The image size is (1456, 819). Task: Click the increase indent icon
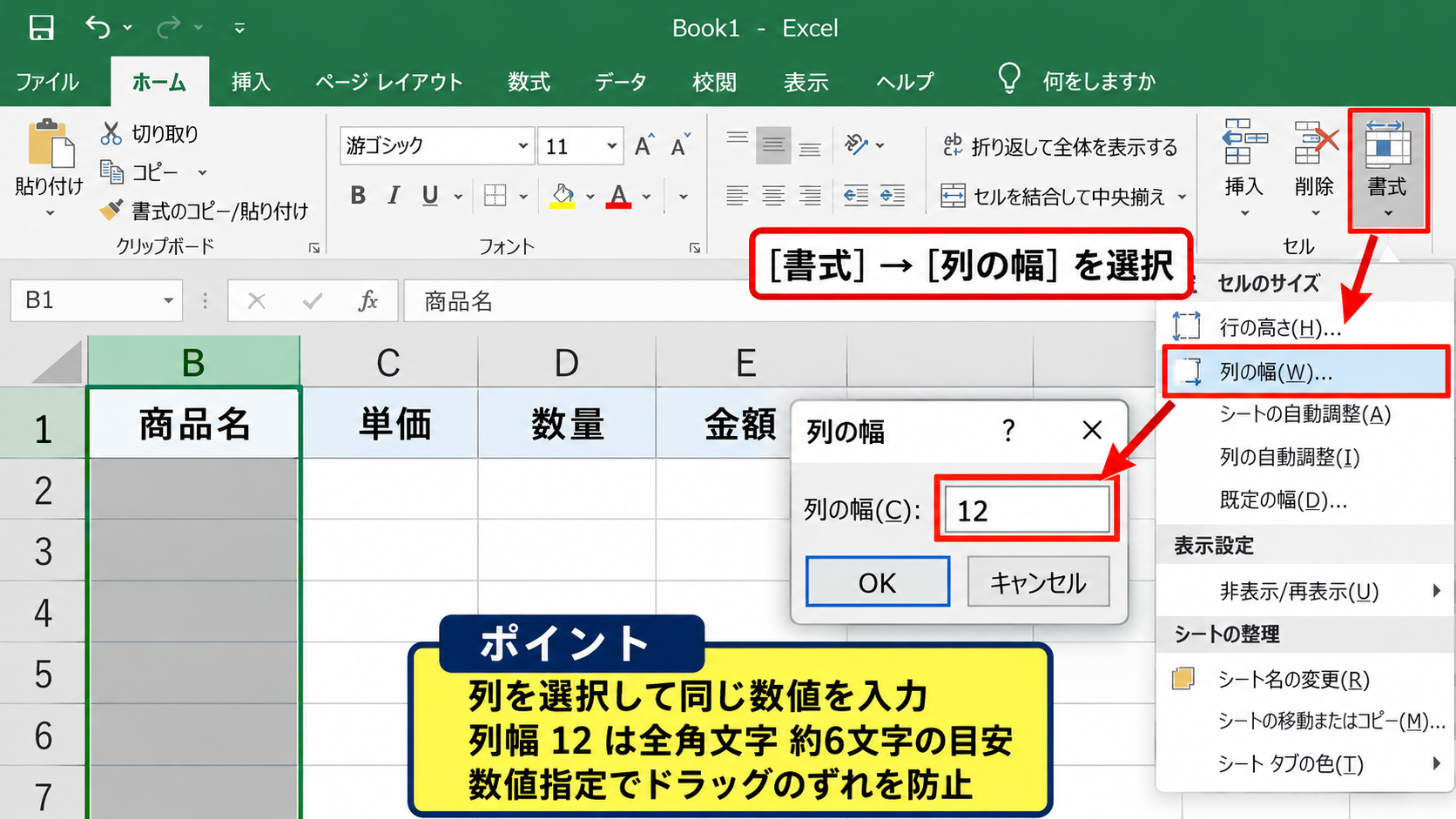click(893, 196)
